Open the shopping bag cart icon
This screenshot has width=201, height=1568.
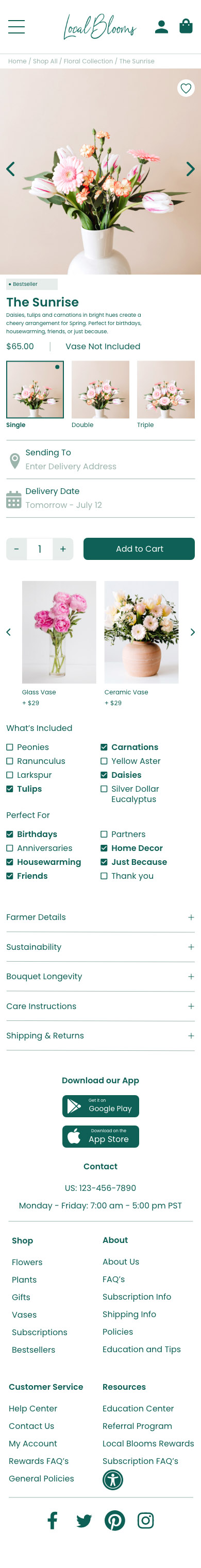186,26
